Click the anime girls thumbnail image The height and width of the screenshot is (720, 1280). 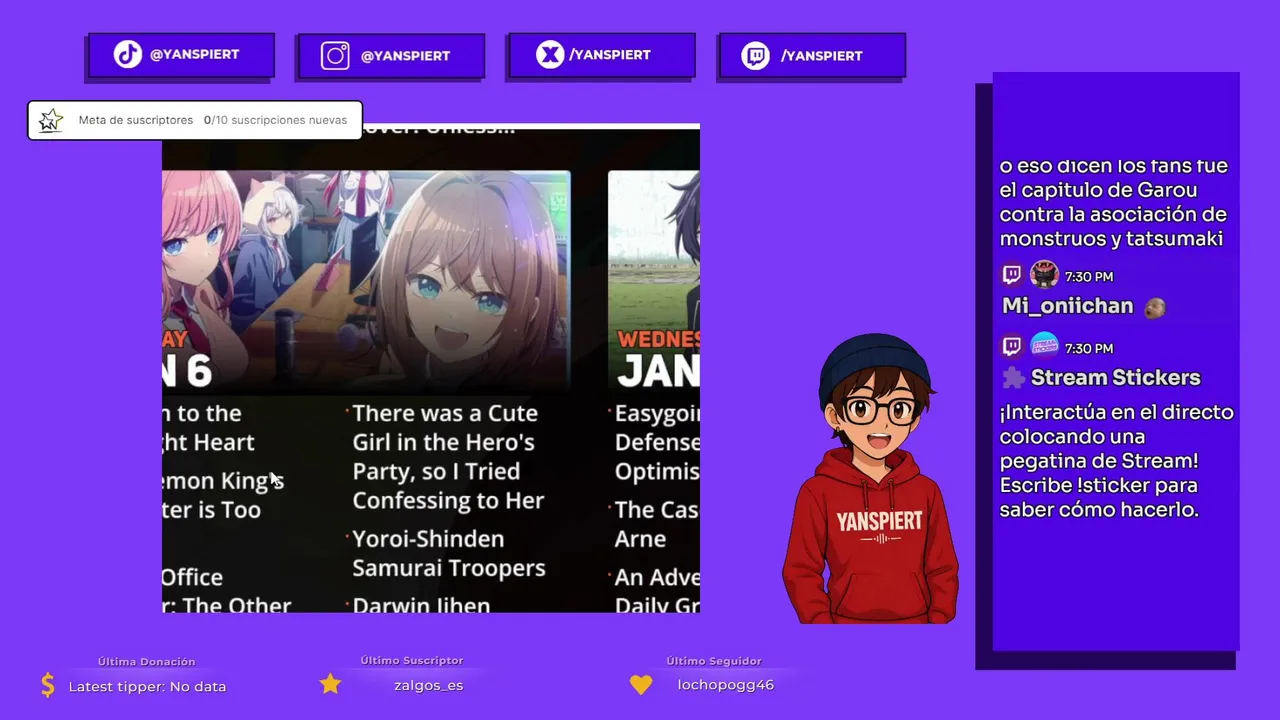tap(366, 282)
